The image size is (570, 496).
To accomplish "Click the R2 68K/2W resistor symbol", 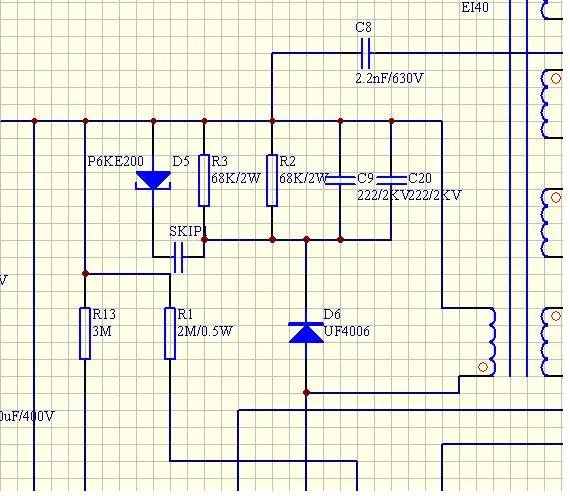I will tap(272, 180).
